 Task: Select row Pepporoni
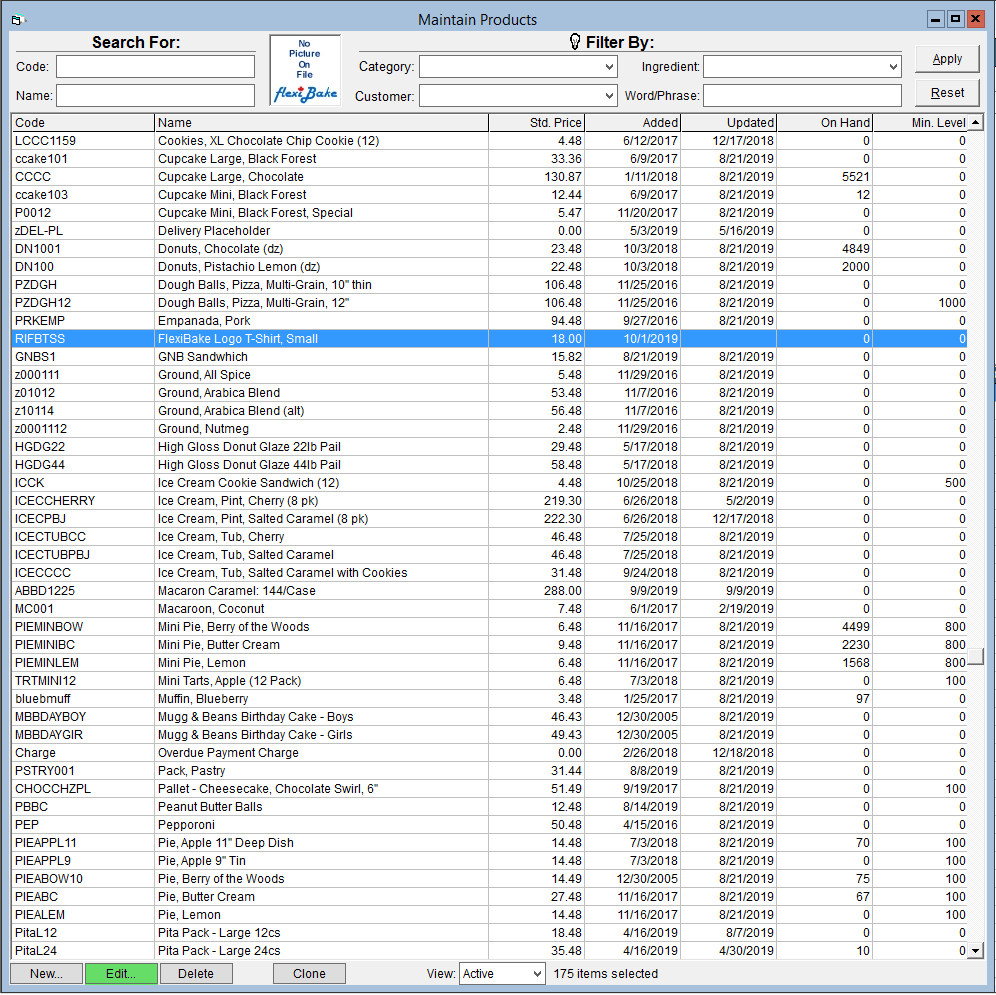490,825
